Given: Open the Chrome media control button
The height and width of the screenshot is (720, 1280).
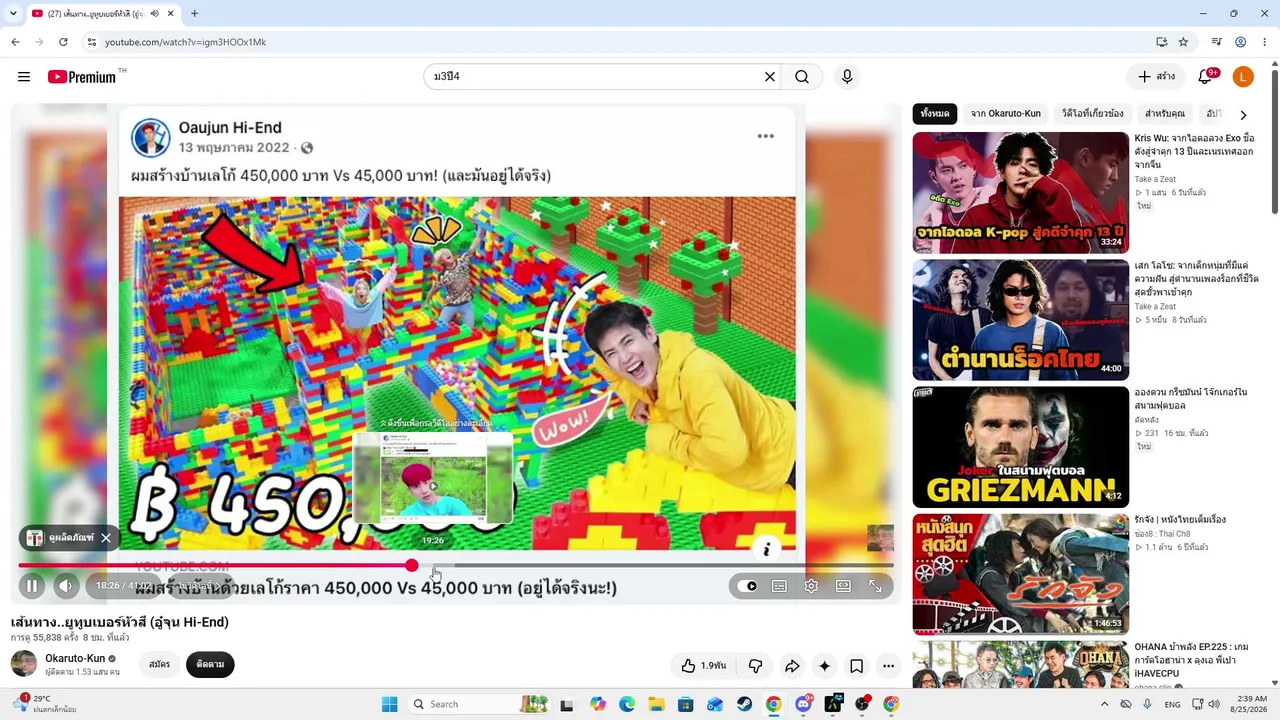Looking at the screenshot, I should (x=1217, y=42).
